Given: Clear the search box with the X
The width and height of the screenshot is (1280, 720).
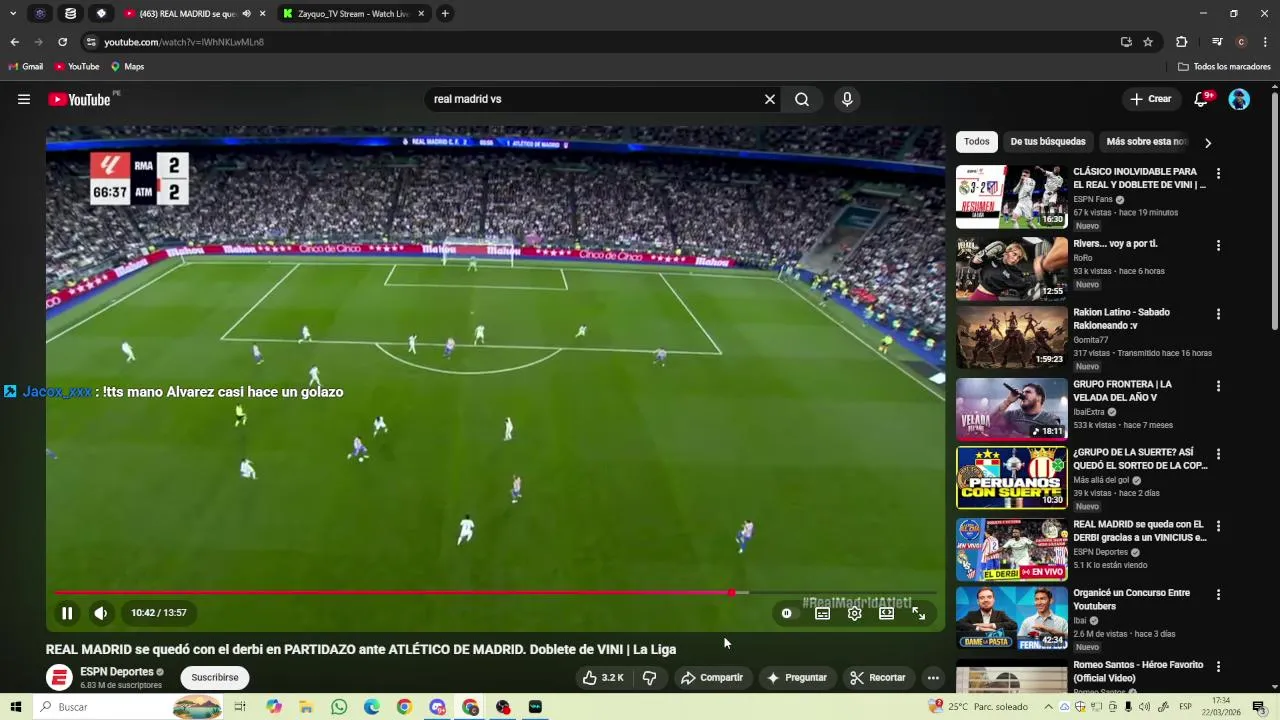Looking at the screenshot, I should click(770, 99).
